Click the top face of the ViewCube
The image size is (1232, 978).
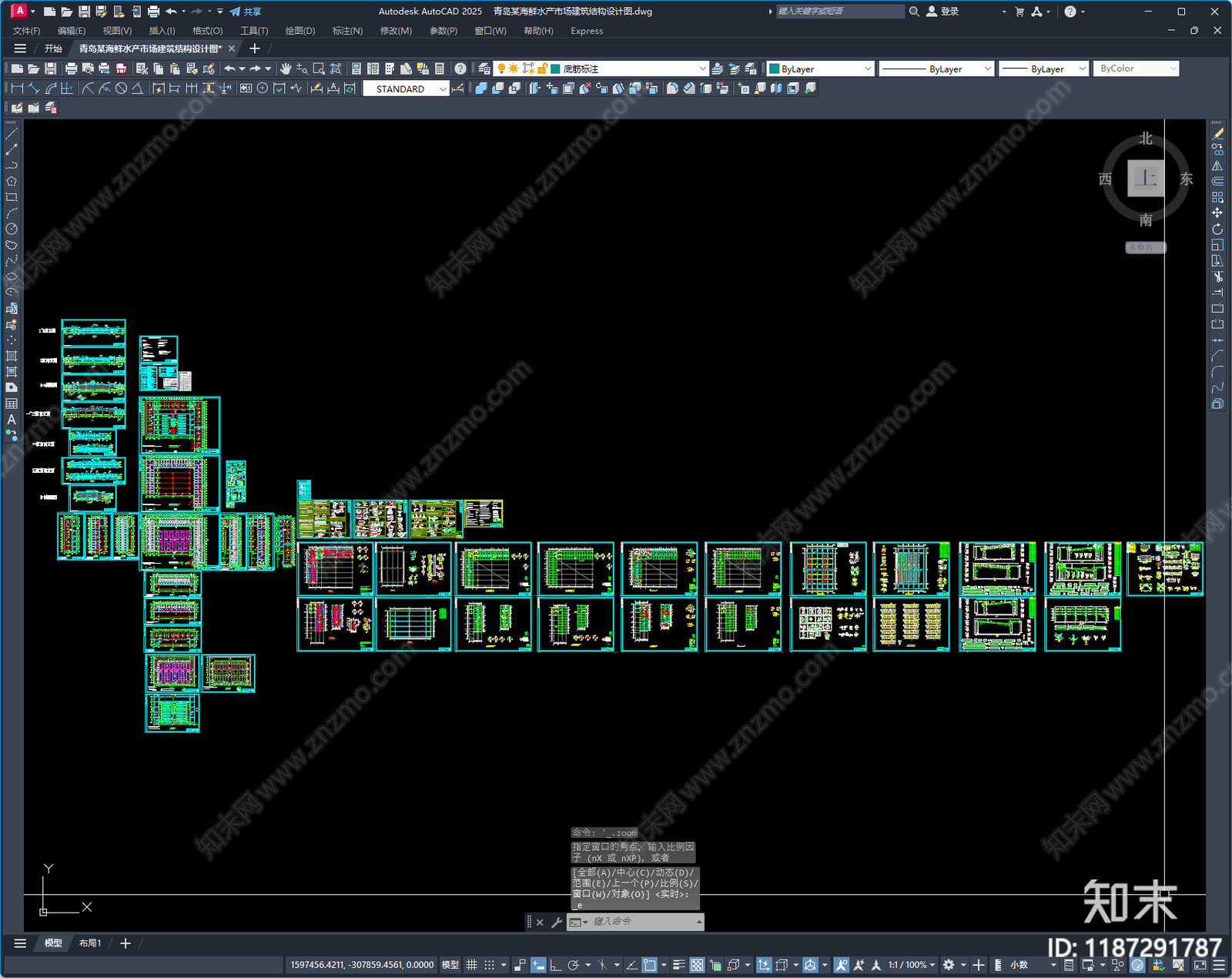1146,179
